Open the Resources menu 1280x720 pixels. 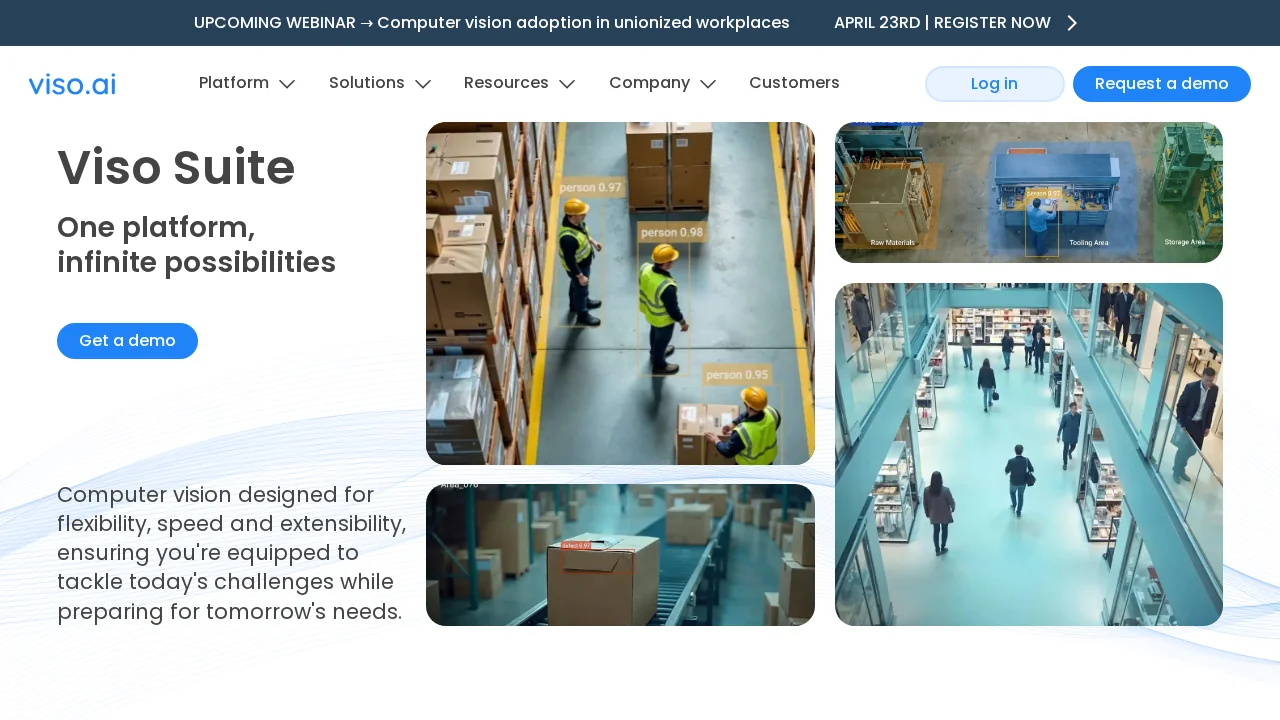click(x=506, y=83)
